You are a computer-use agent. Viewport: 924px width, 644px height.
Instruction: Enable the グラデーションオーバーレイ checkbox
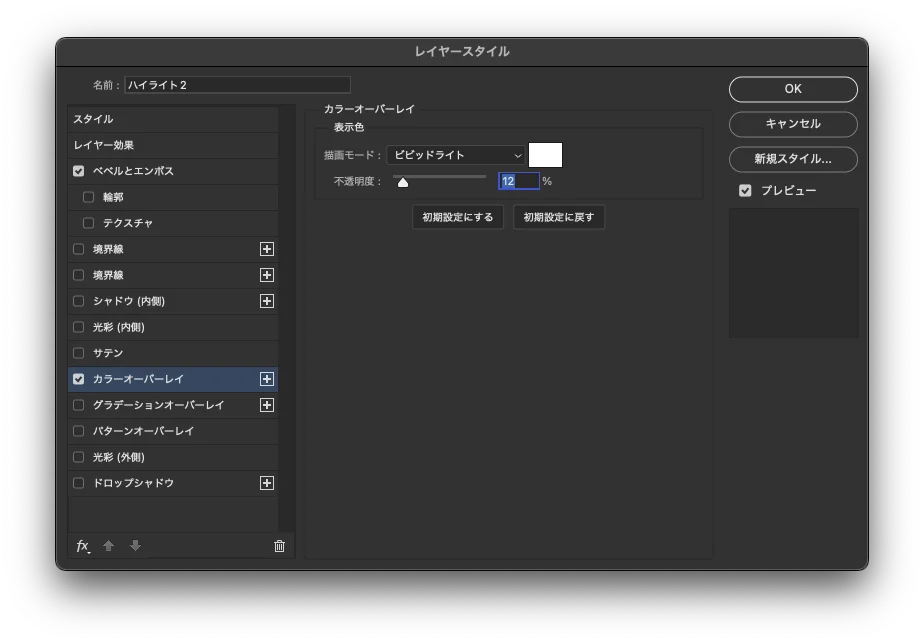point(78,405)
